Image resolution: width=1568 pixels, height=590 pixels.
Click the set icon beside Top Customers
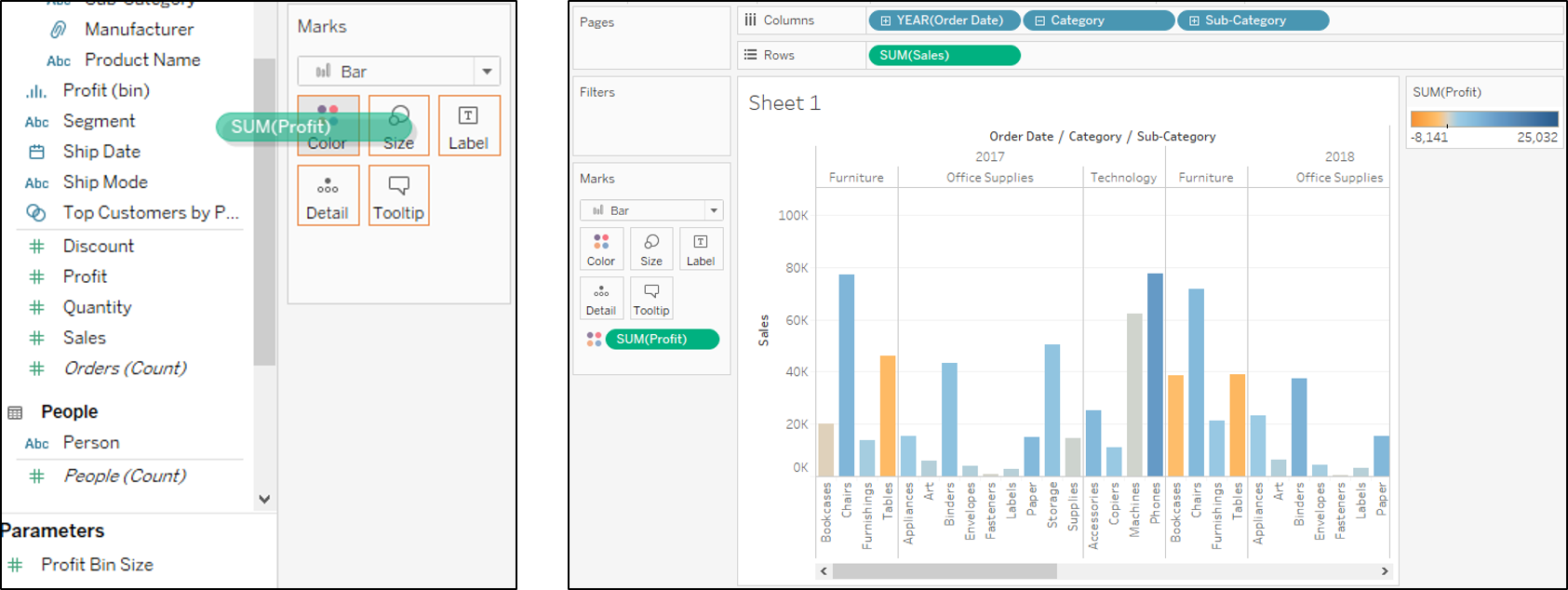pyautogui.click(x=36, y=213)
